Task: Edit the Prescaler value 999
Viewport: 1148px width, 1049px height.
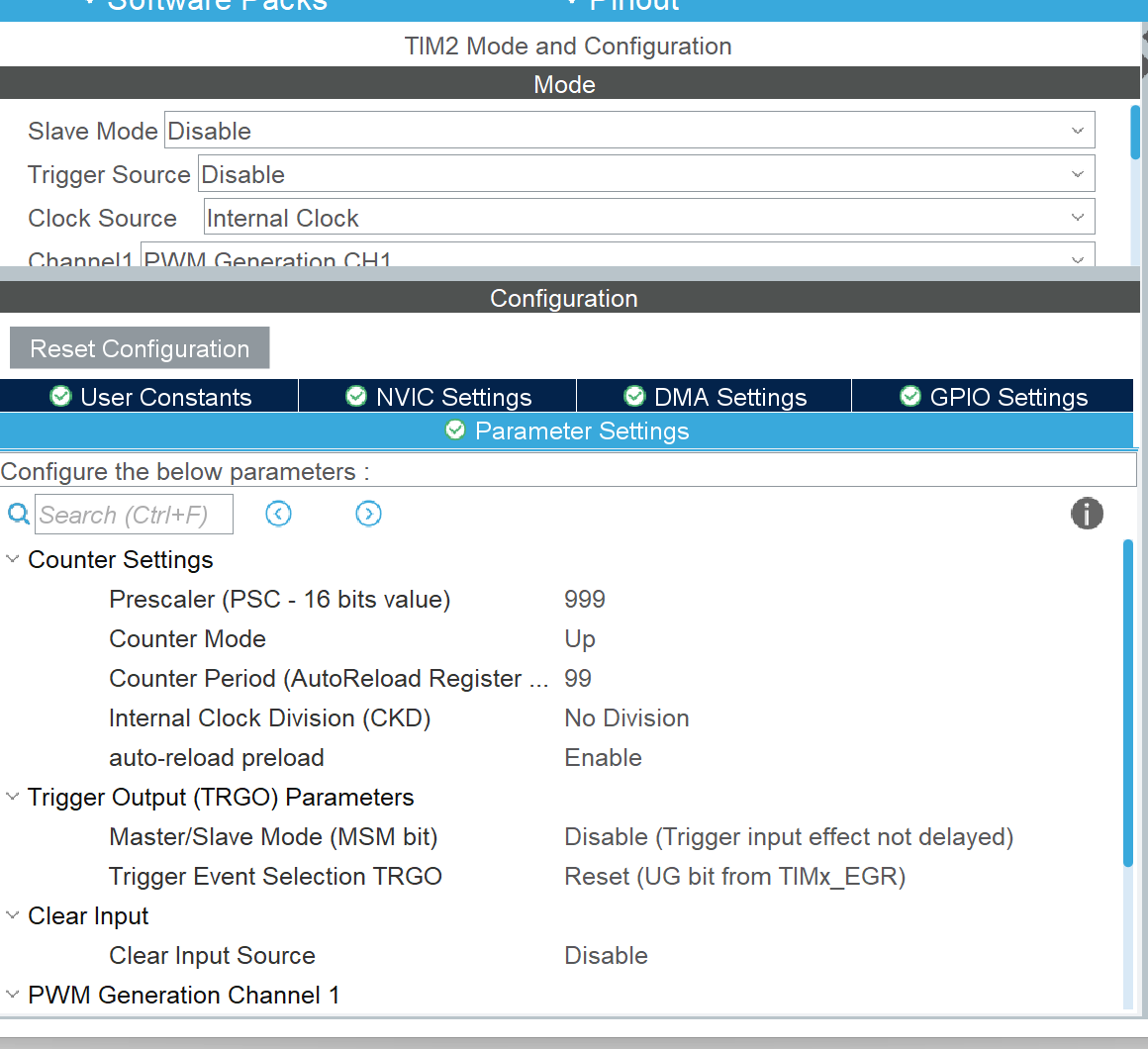Action: [x=585, y=600]
